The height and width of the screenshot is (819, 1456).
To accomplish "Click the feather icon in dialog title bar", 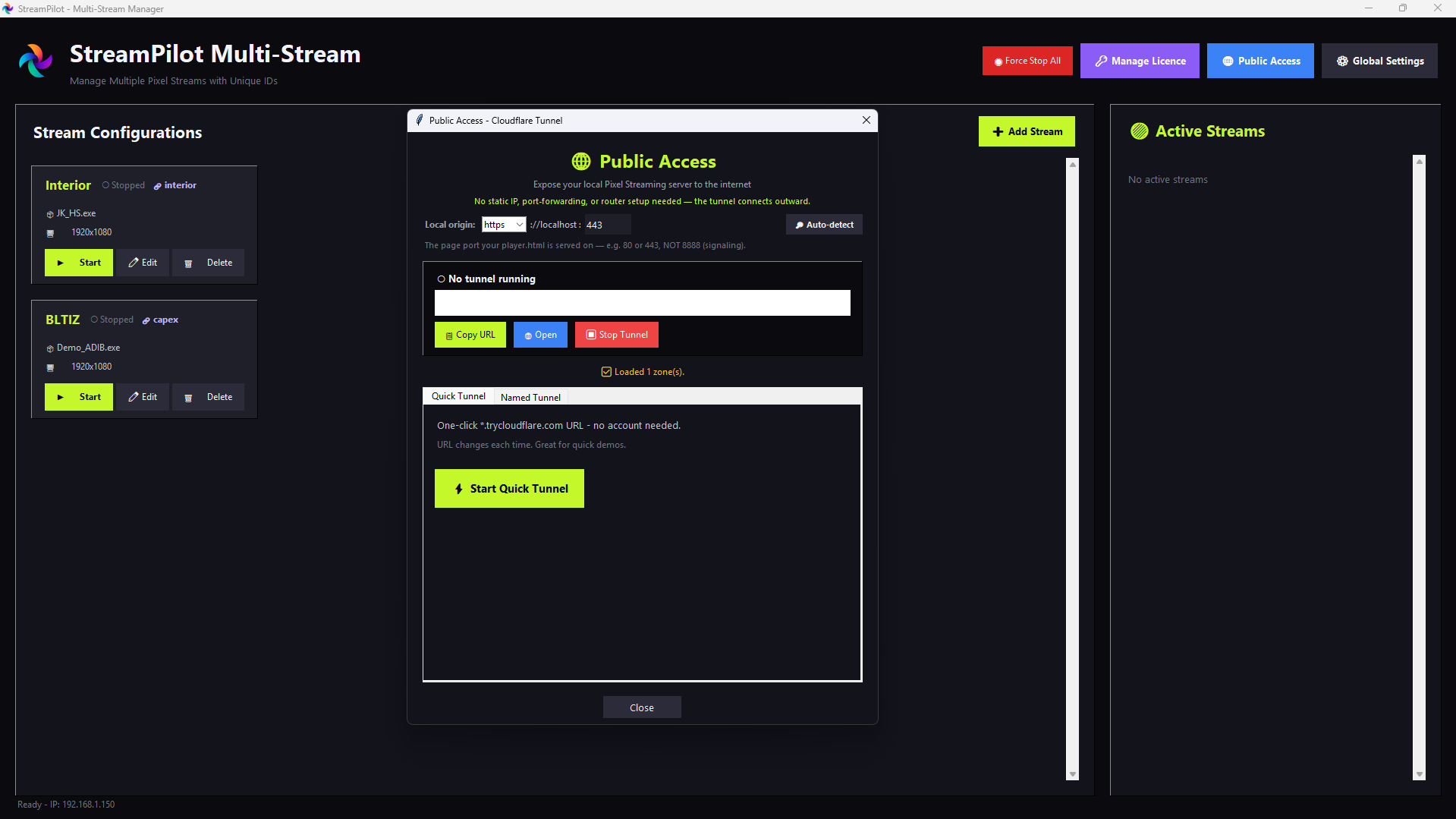I will coord(419,120).
